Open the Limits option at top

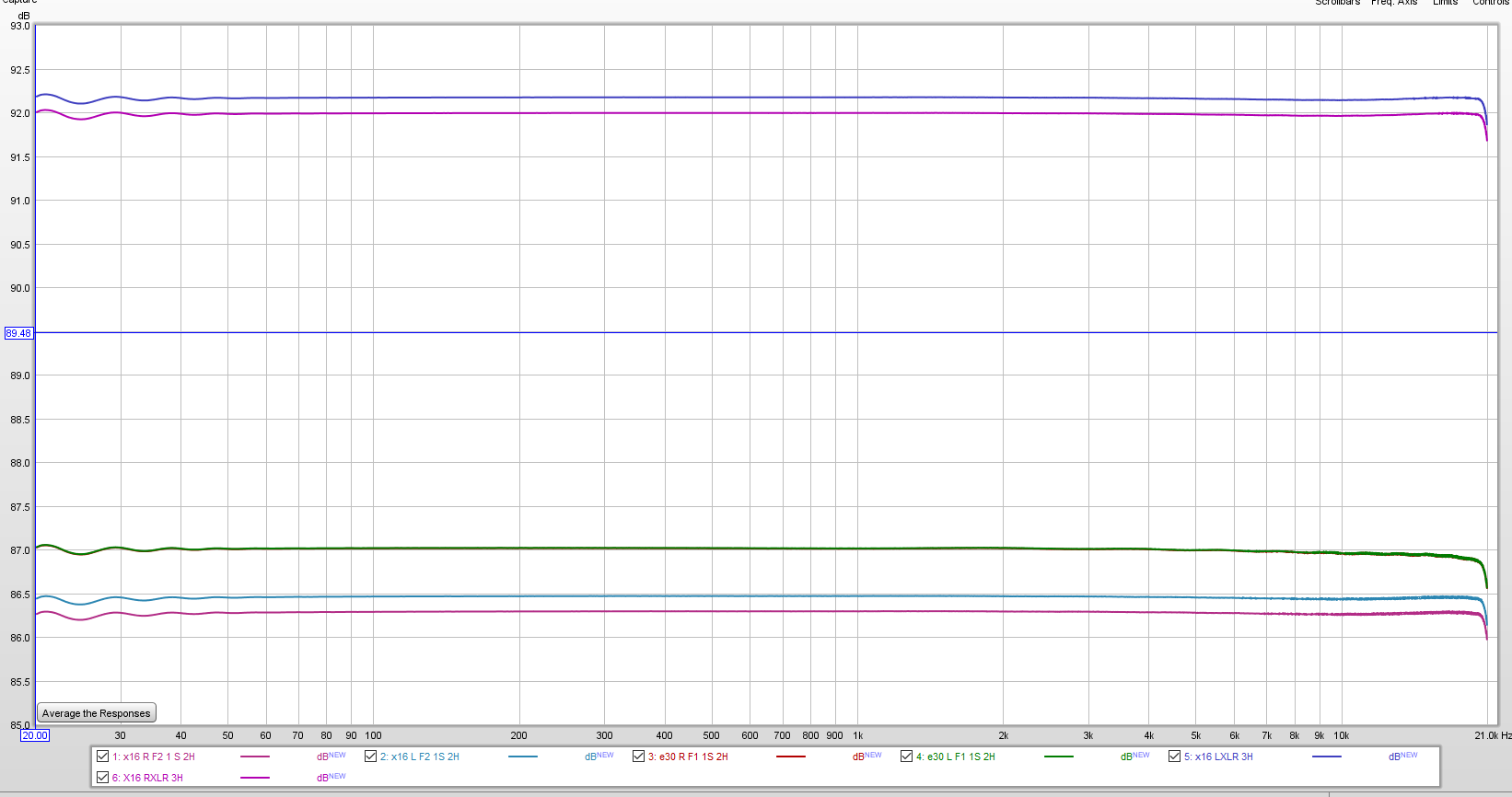[x=1446, y=3]
